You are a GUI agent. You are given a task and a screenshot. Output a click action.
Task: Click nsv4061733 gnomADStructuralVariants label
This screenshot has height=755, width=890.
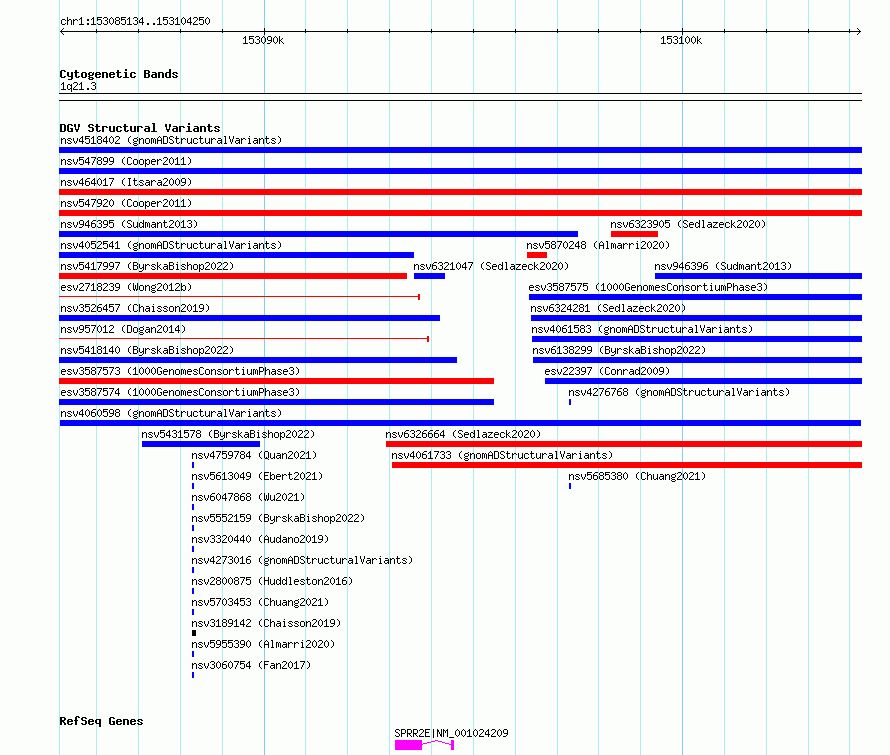[x=502, y=455]
